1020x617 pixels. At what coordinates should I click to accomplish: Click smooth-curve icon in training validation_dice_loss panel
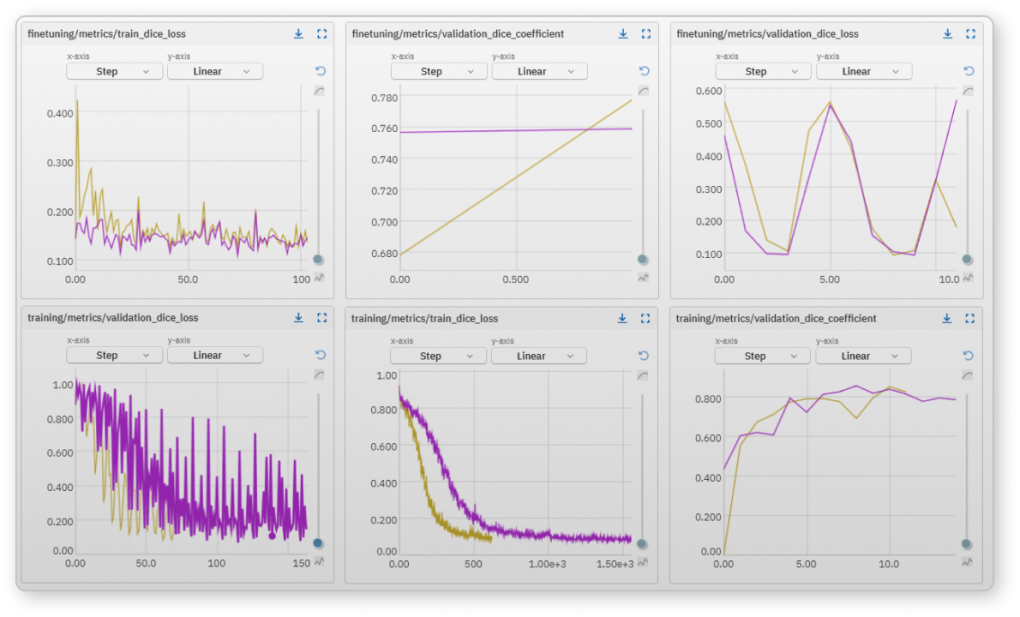click(x=319, y=375)
